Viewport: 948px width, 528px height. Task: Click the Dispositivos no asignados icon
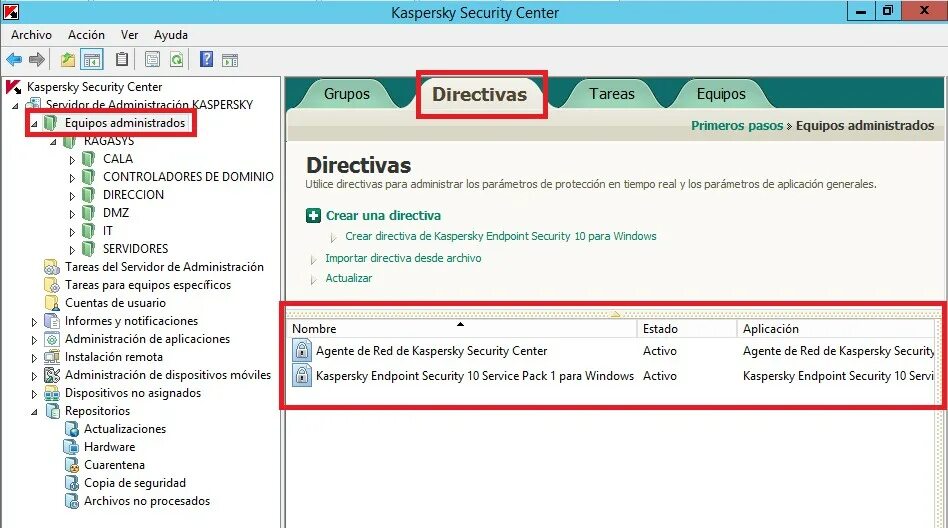[52, 394]
